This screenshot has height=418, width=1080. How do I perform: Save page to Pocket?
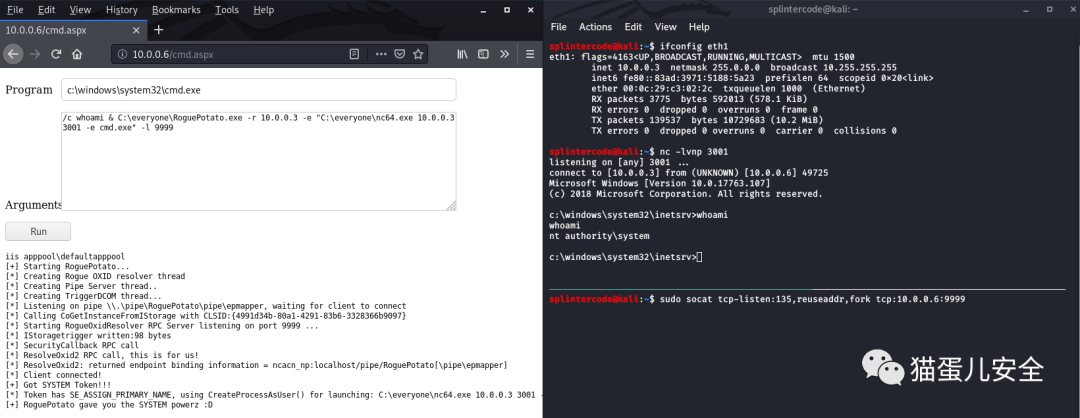coord(399,54)
